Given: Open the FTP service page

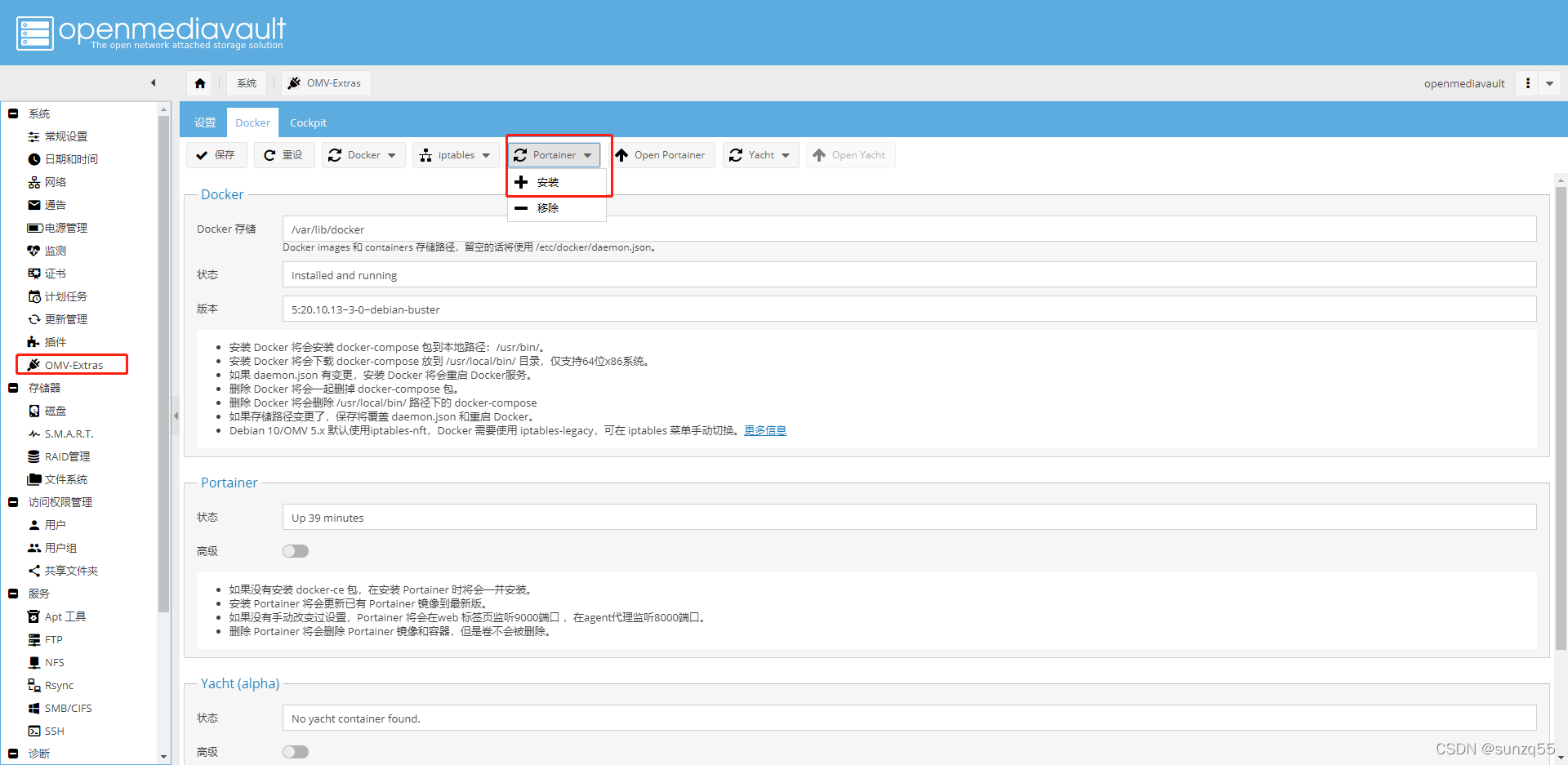Looking at the screenshot, I should click(x=53, y=639).
